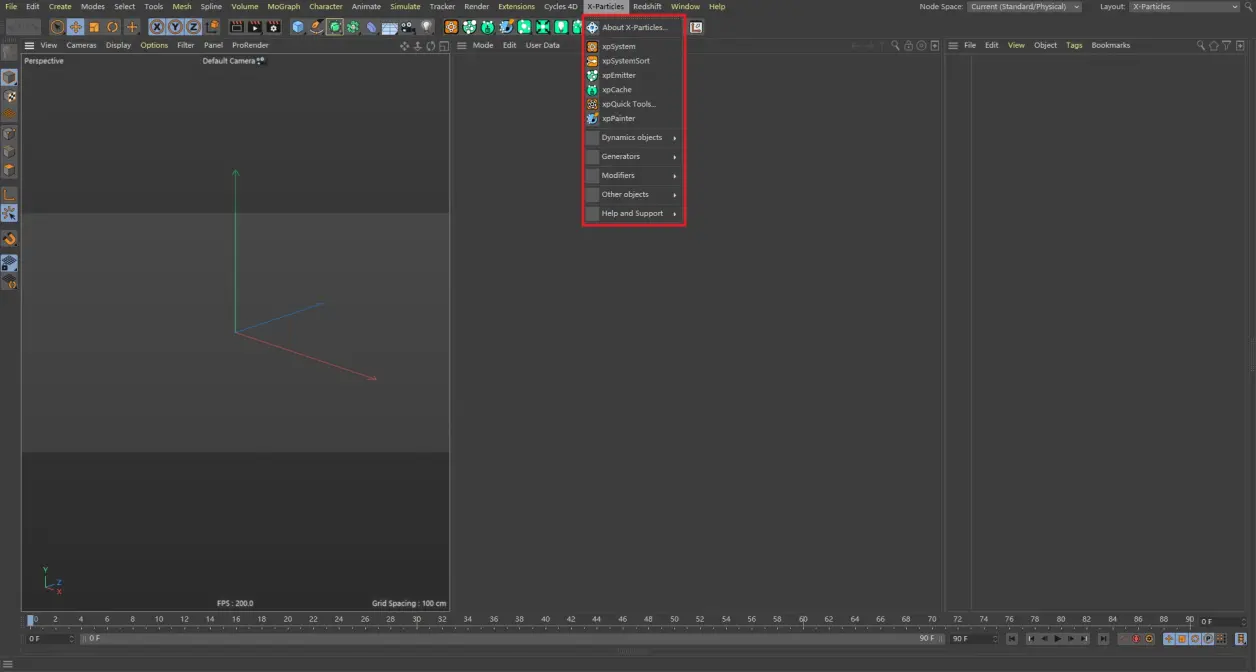Click frame 30 on the timeline slider
This screenshot has height=672, width=1256.
[417, 620]
